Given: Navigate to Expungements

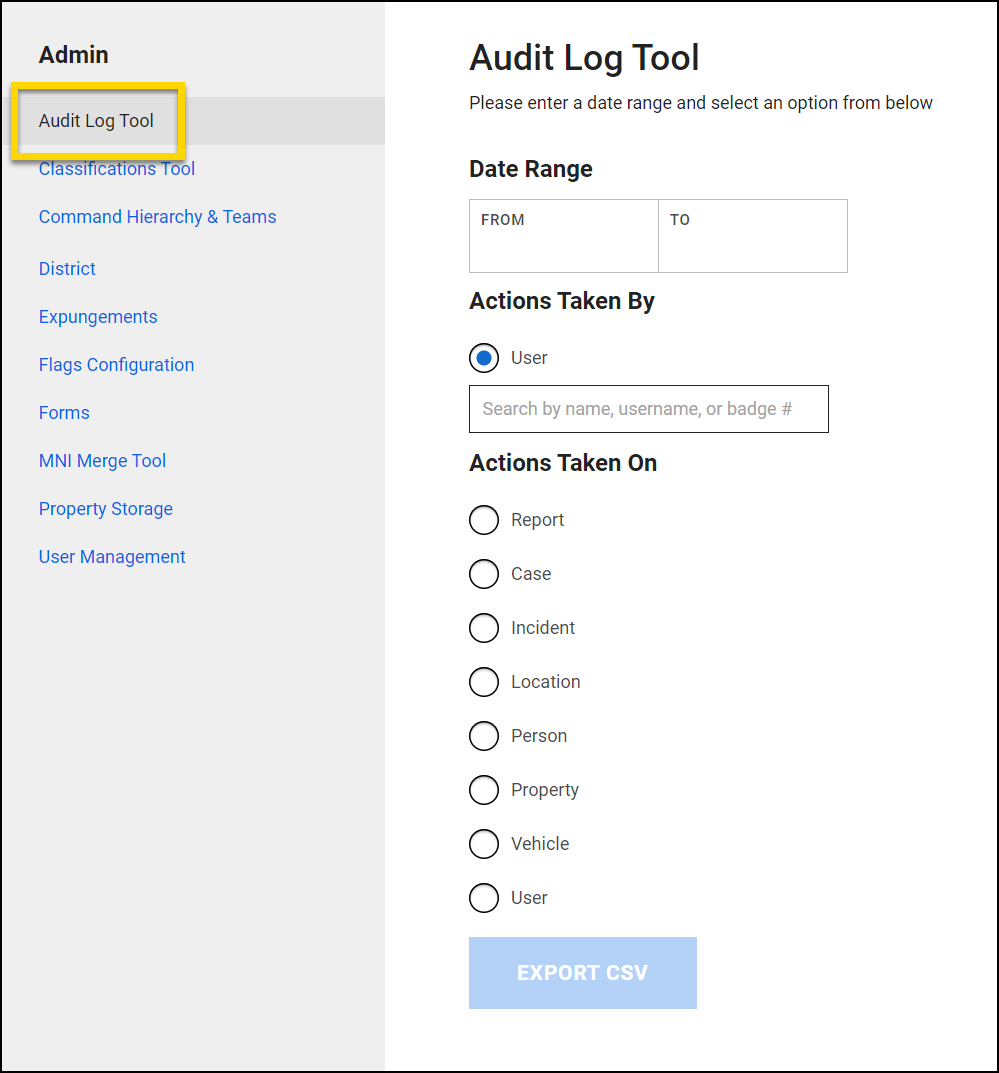Looking at the screenshot, I should point(98,317).
